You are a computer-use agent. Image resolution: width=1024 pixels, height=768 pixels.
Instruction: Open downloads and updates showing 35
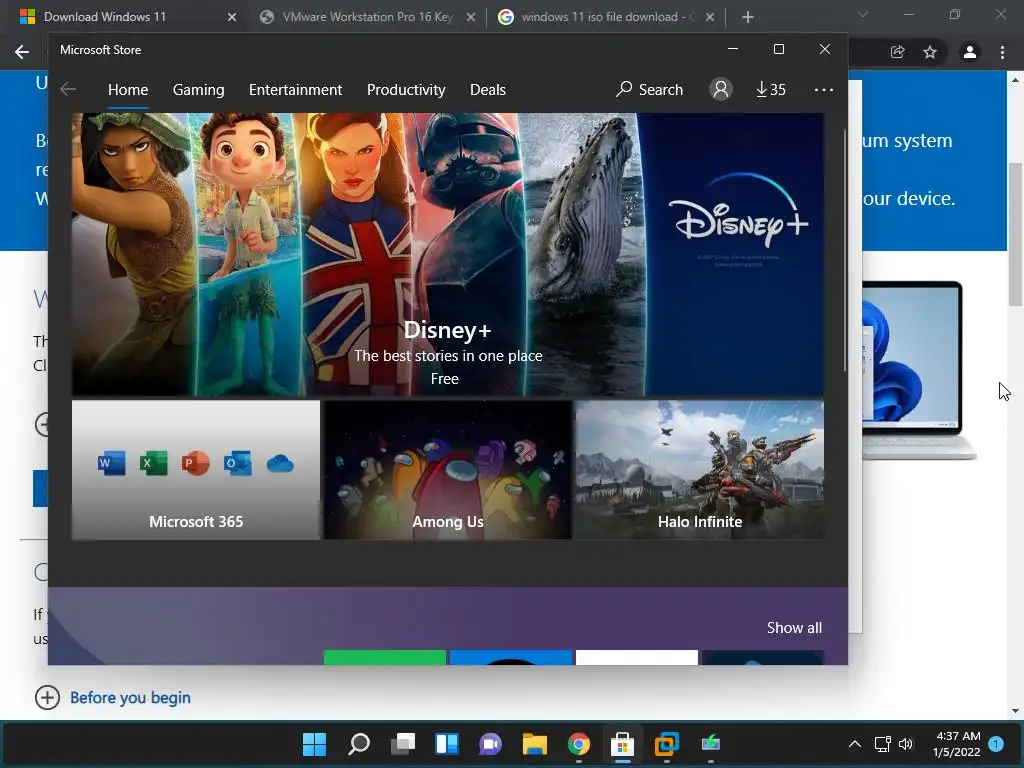771,89
